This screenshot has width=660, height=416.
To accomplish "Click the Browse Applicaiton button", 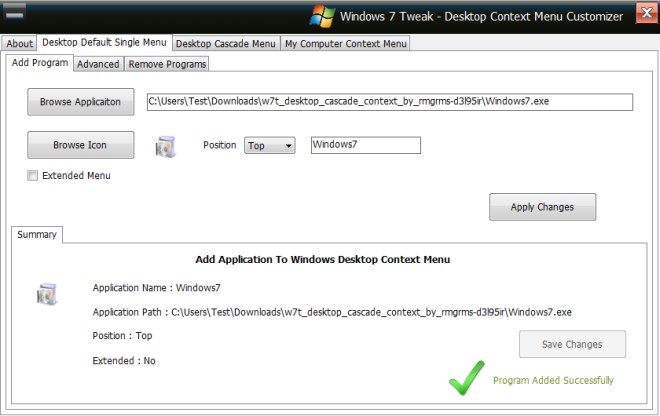I will coord(80,102).
